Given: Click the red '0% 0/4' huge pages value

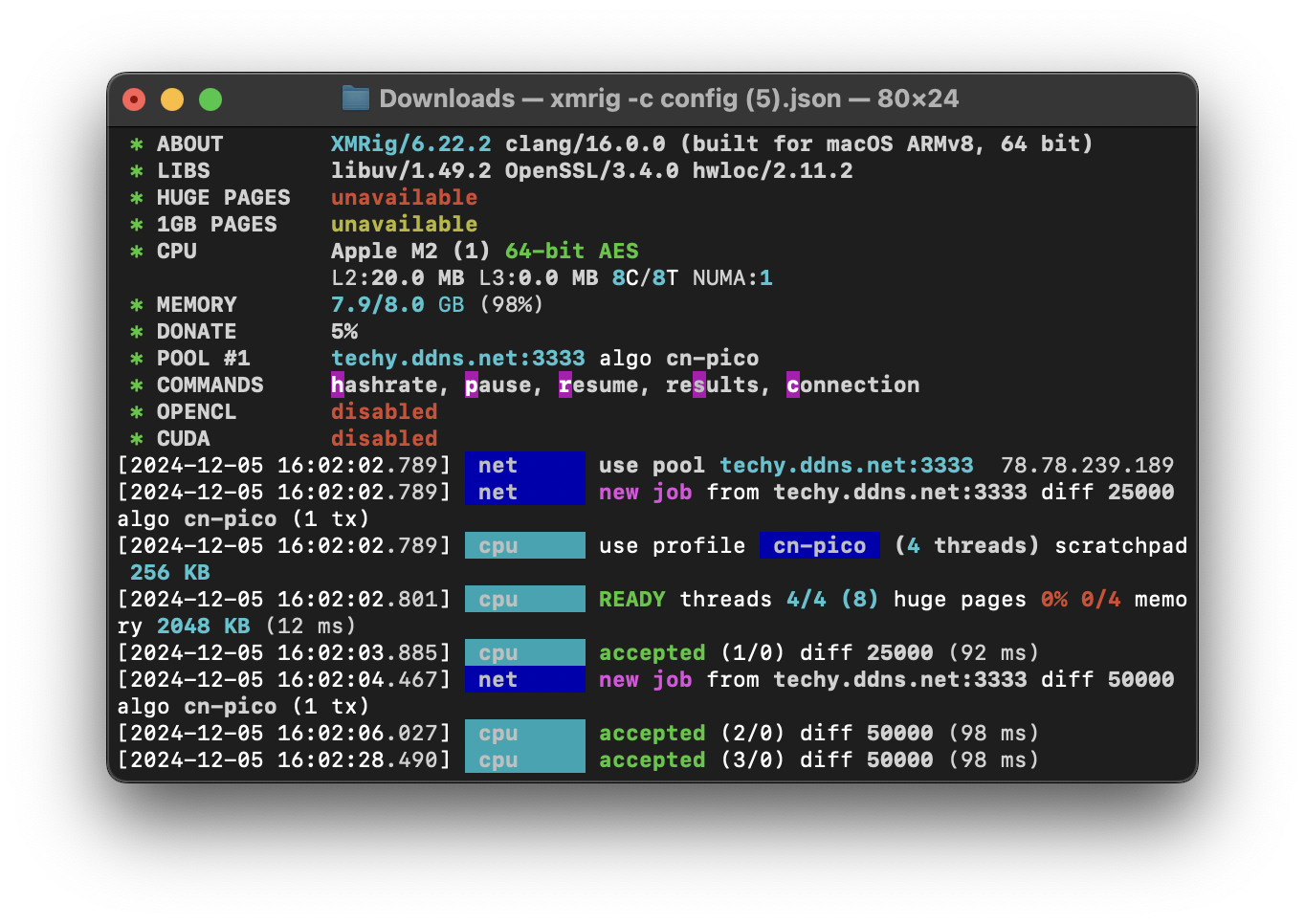Looking at the screenshot, I should pos(1081,599).
